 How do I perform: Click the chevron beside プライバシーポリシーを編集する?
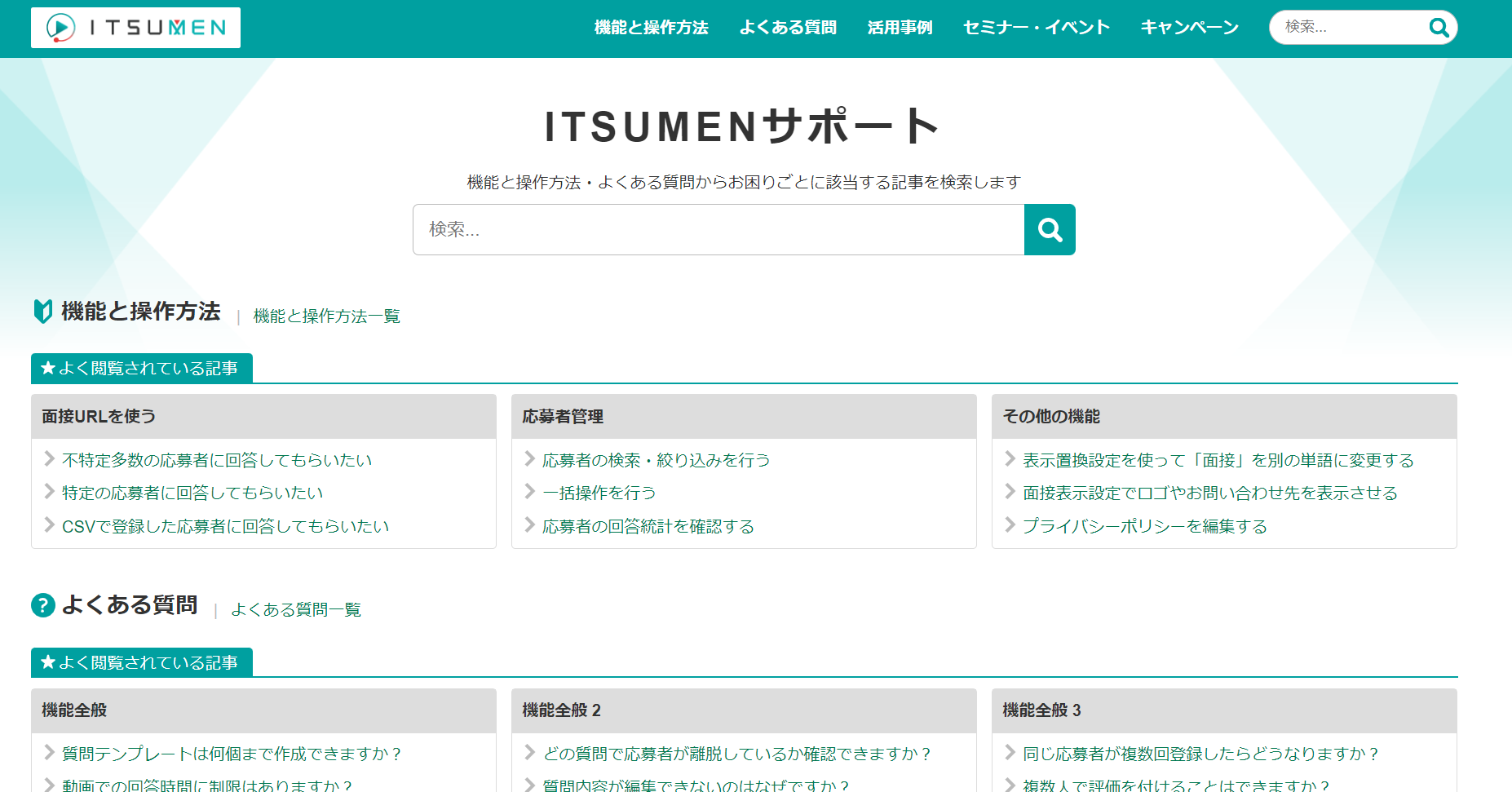click(1010, 524)
